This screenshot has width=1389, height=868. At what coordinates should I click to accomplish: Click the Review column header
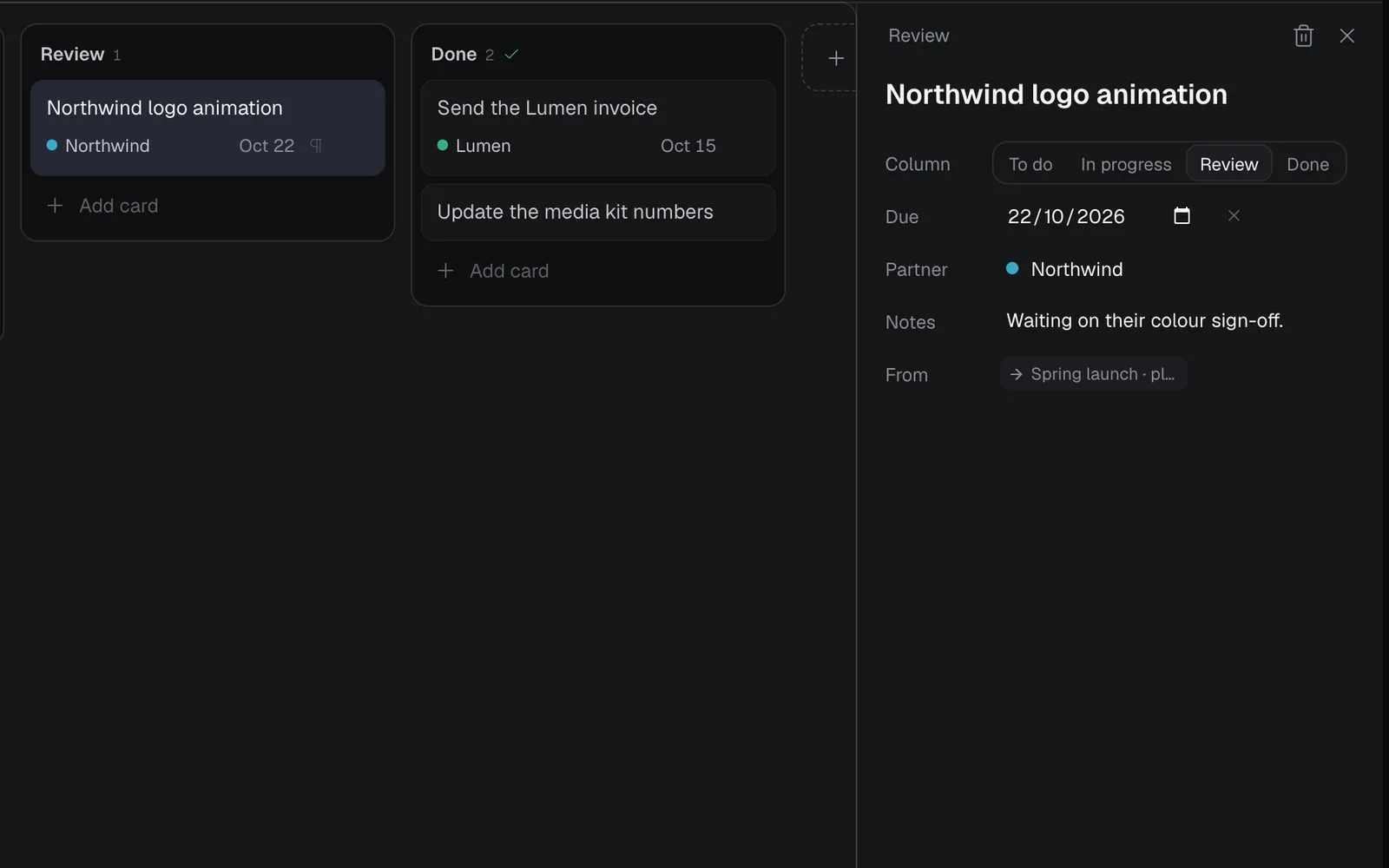click(72, 54)
